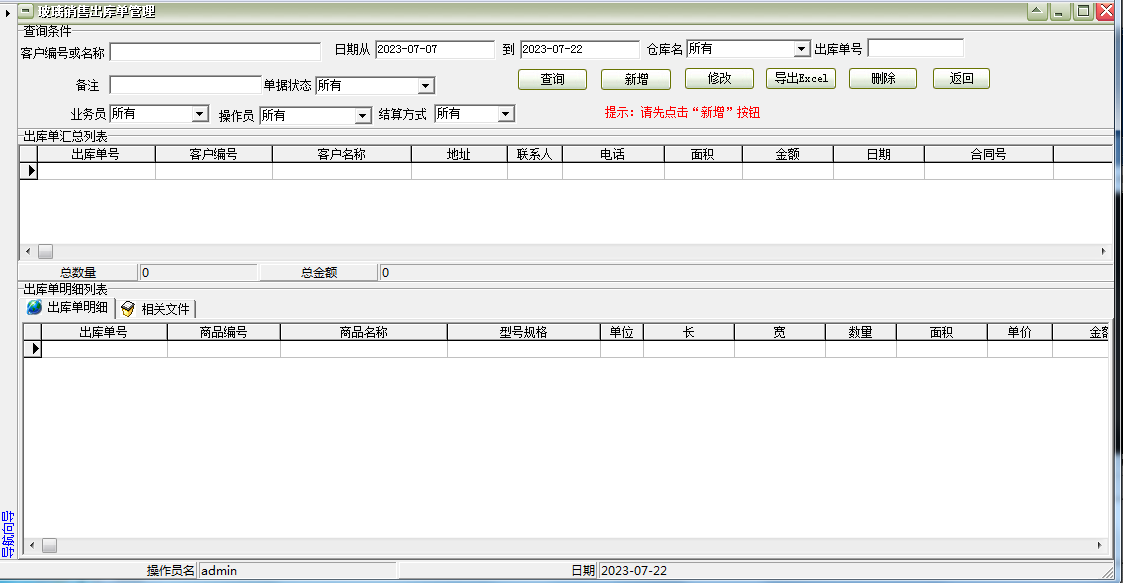The width and height of the screenshot is (1123, 583).
Task: Click the 修改 button
Action: pos(718,79)
